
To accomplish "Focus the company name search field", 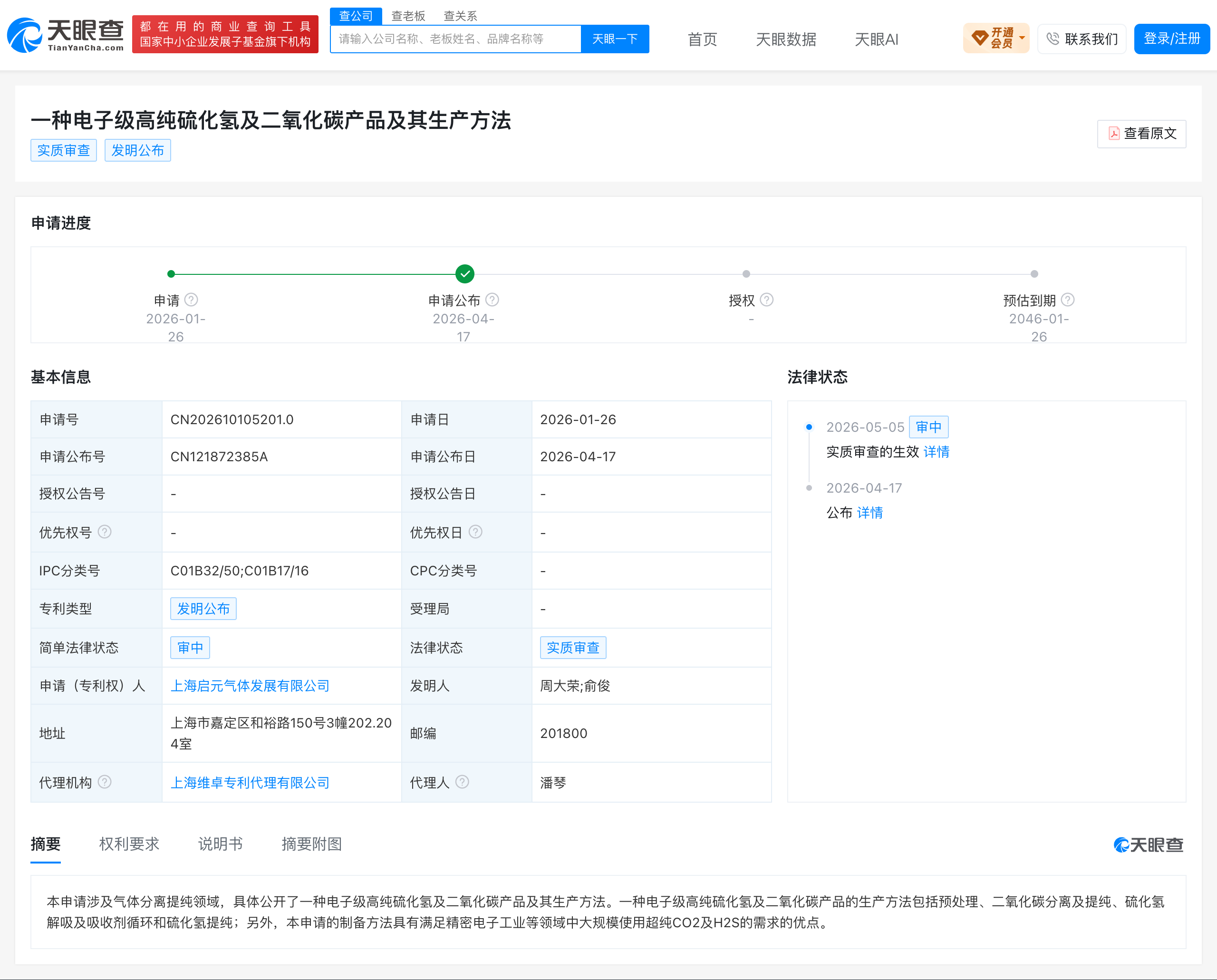I will click(x=455, y=39).
